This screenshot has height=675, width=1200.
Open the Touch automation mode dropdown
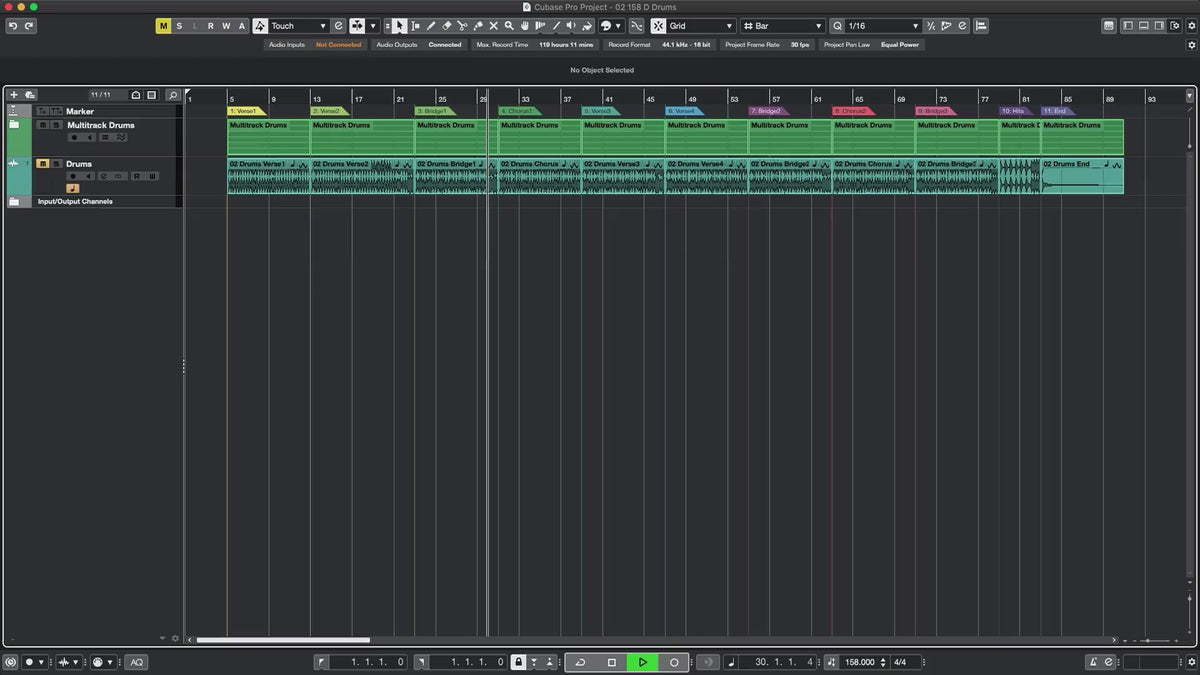pyautogui.click(x=299, y=26)
